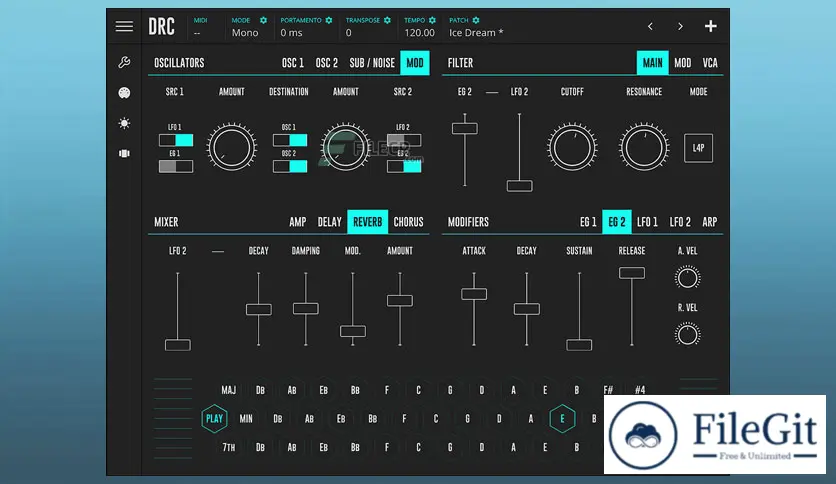Open Tempo settings gear

click(432, 20)
